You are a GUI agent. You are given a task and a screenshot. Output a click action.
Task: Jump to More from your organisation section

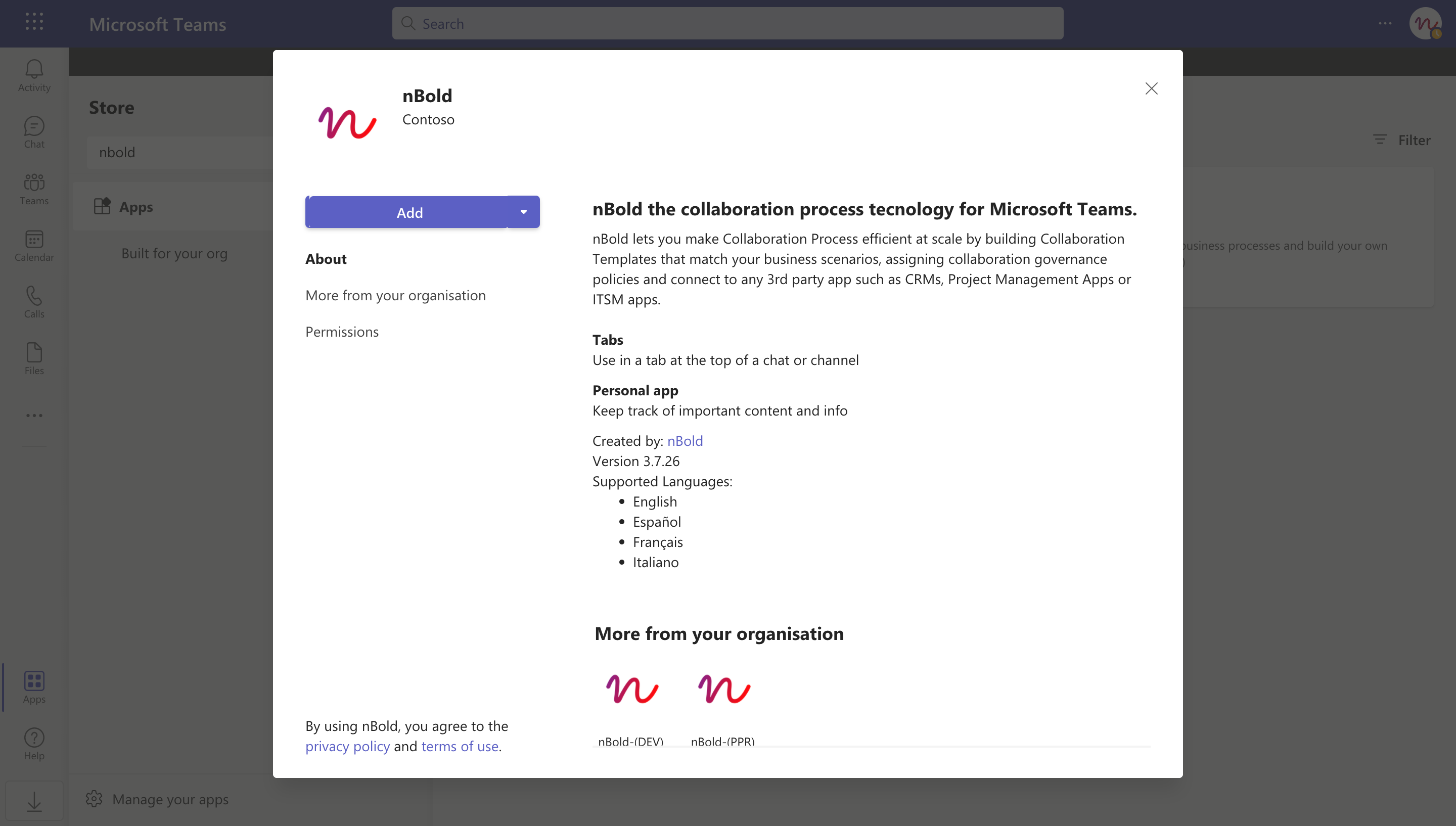pos(395,296)
